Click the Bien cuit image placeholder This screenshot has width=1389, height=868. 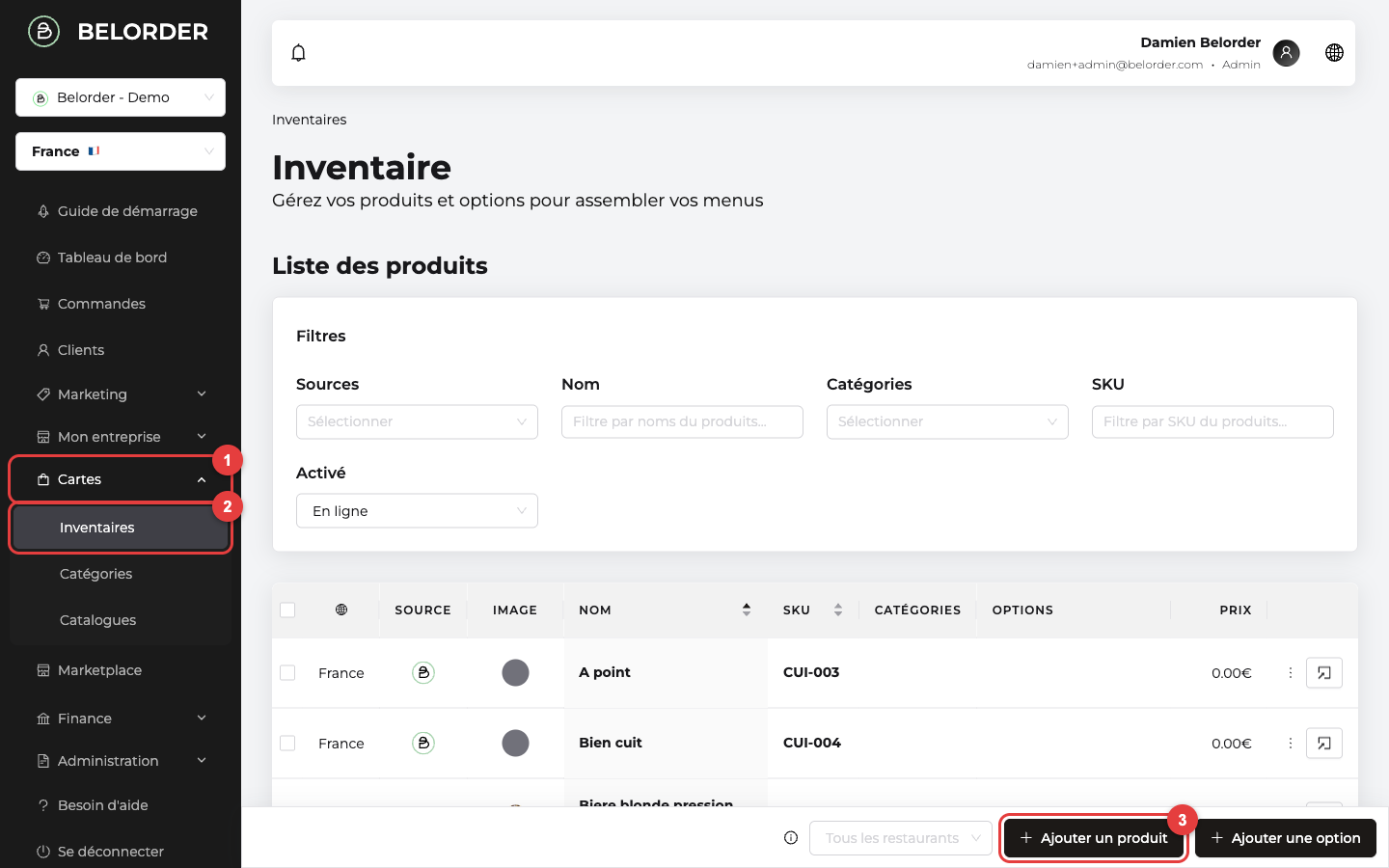(515, 744)
